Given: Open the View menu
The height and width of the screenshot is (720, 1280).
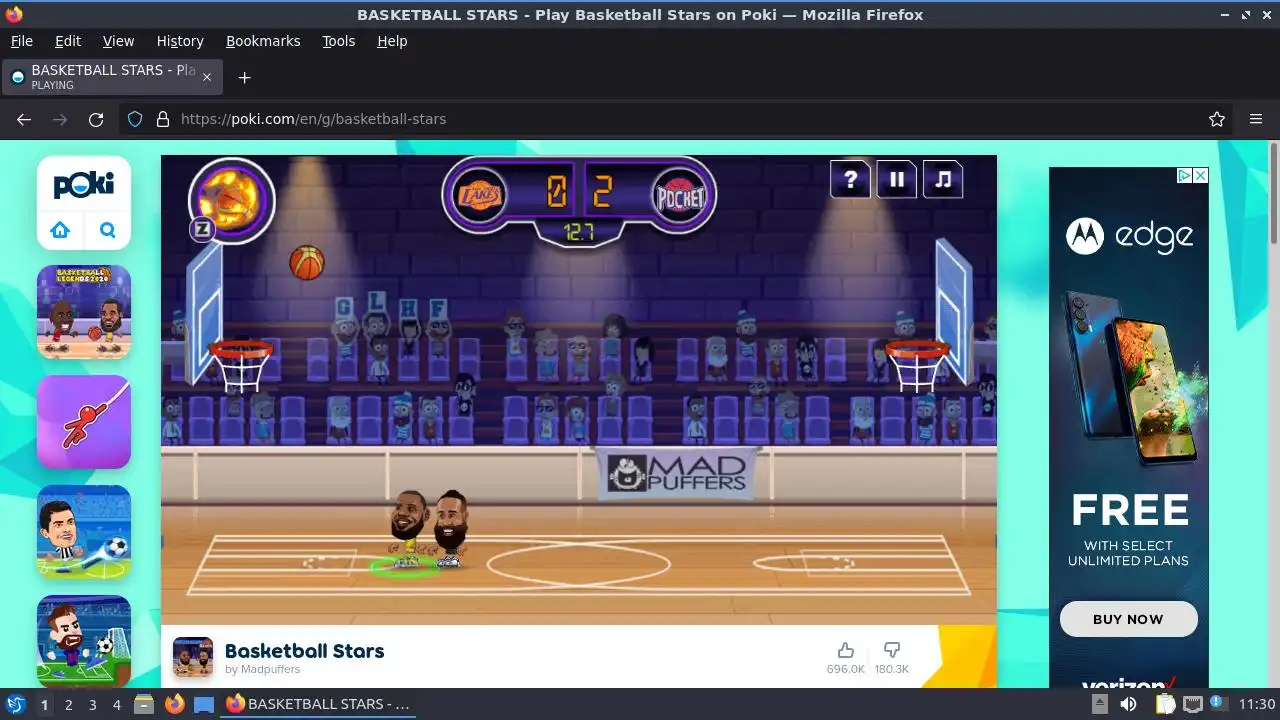Looking at the screenshot, I should pos(118,41).
